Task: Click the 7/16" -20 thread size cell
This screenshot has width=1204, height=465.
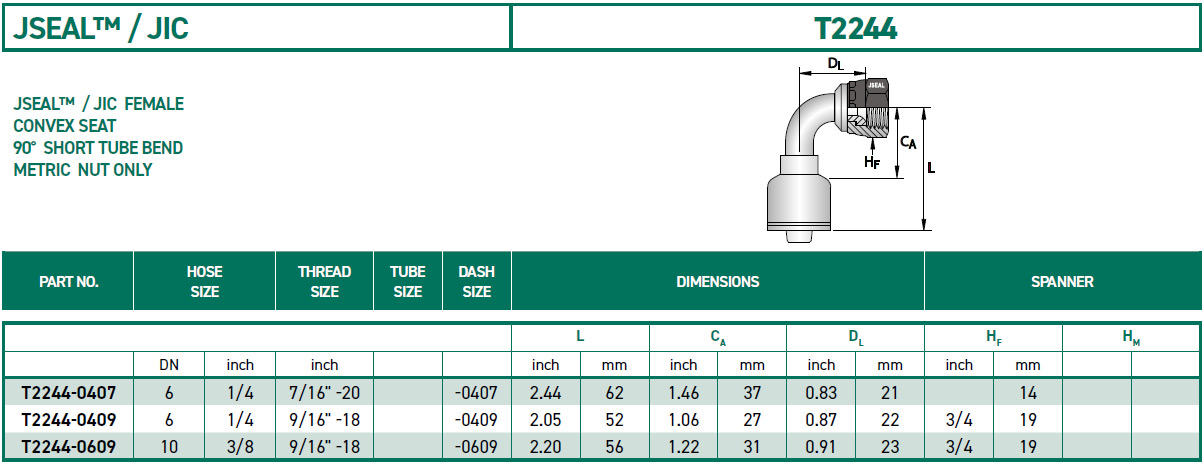Action: pos(325,394)
